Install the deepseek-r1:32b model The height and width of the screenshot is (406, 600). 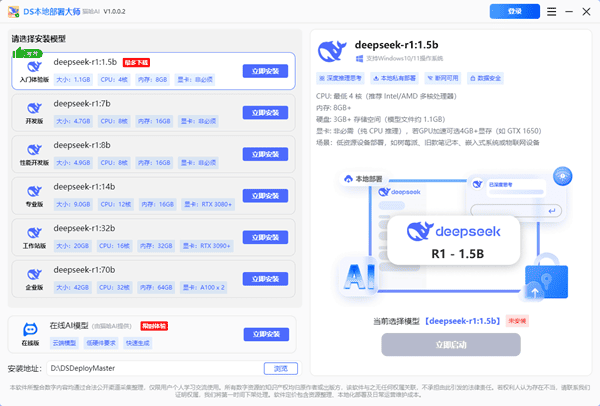[x=265, y=237]
